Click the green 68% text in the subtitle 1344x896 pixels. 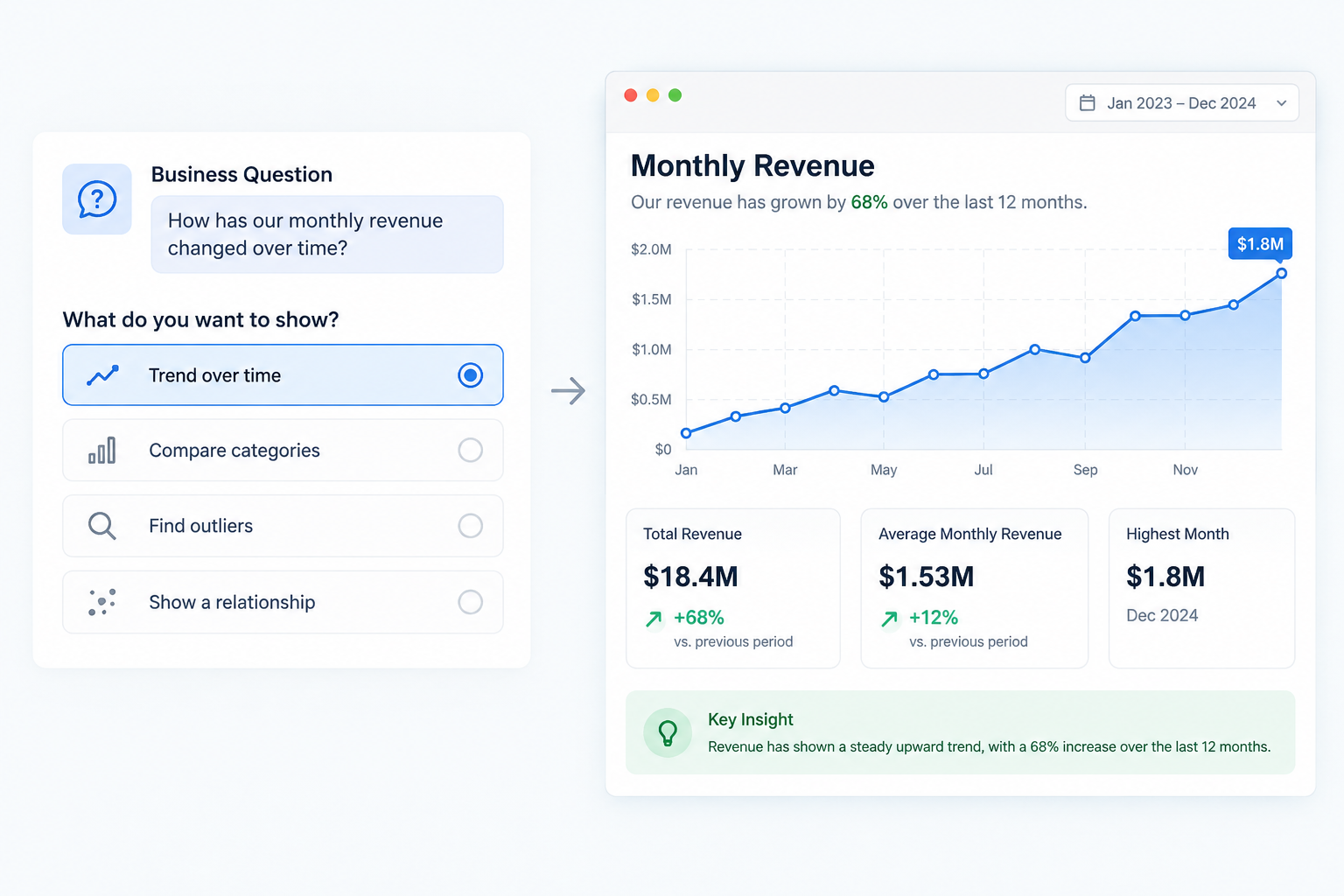(869, 202)
